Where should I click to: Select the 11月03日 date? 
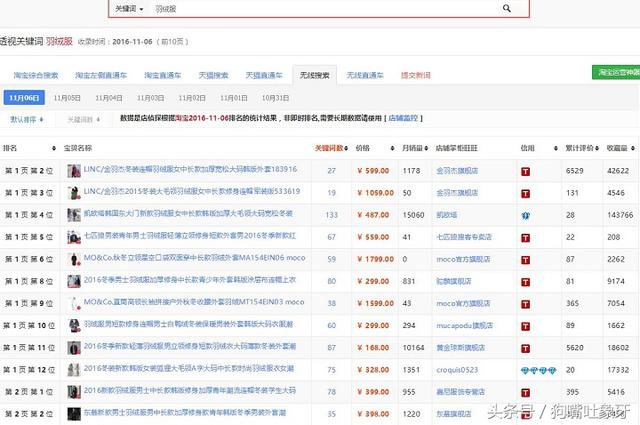point(150,98)
